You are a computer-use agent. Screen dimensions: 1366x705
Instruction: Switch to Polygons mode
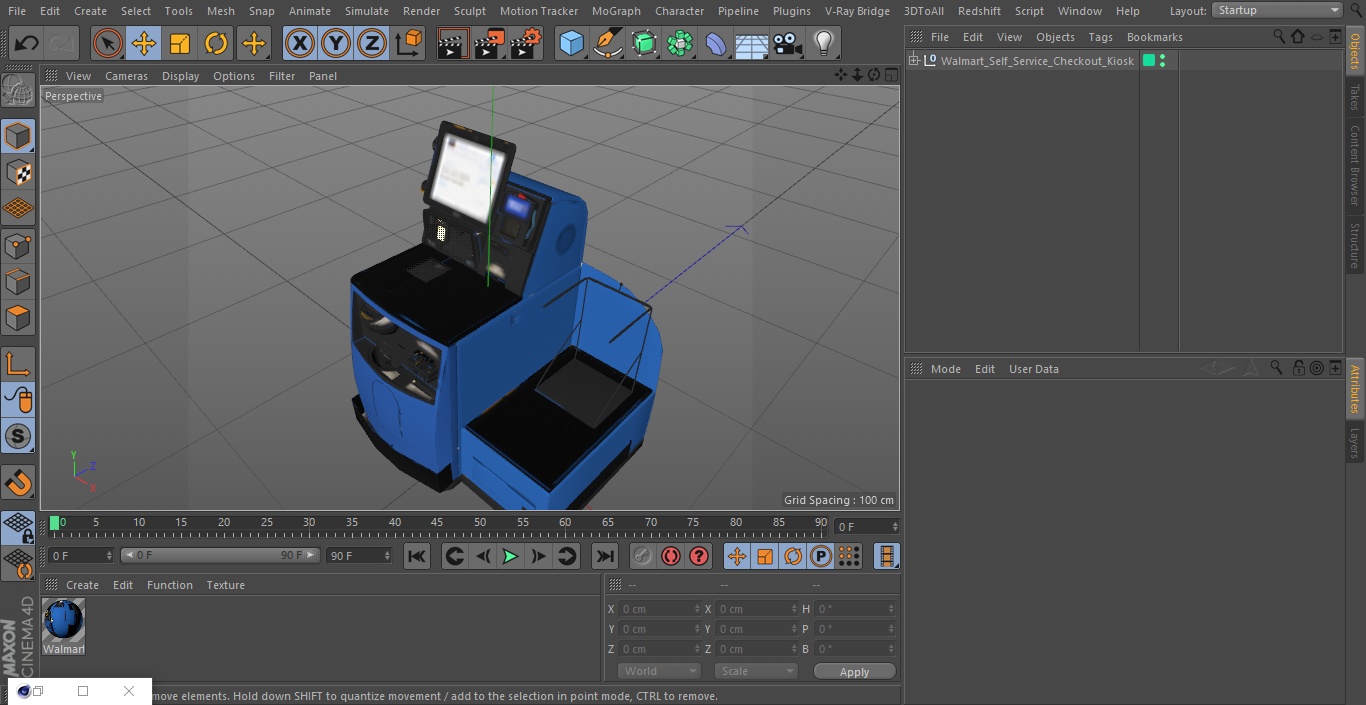pos(18,318)
